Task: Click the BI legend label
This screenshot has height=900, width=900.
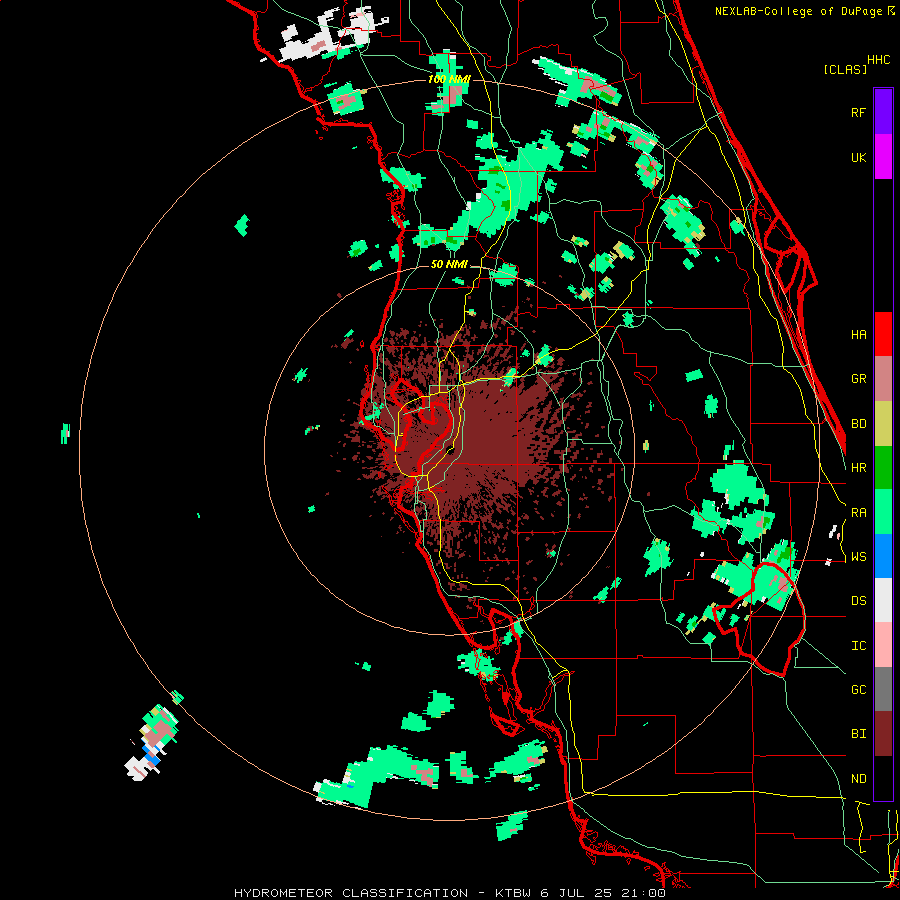Action: click(859, 734)
